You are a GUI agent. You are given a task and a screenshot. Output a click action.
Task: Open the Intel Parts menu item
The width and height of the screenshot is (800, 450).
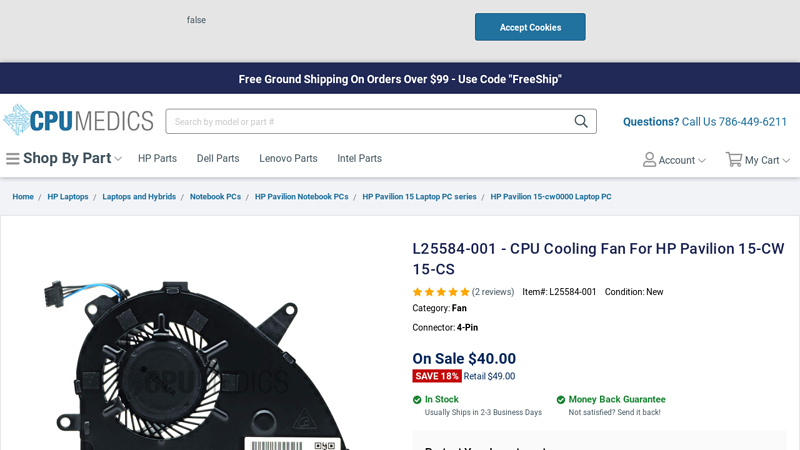click(x=359, y=159)
